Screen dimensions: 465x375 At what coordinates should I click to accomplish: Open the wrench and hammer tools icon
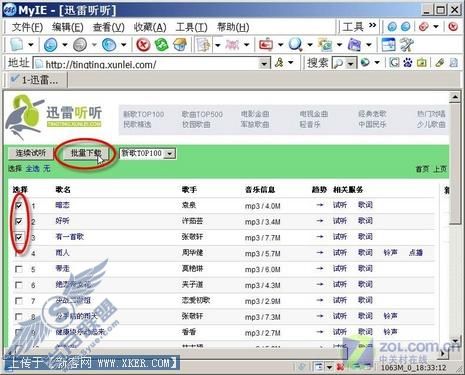(407, 44)
